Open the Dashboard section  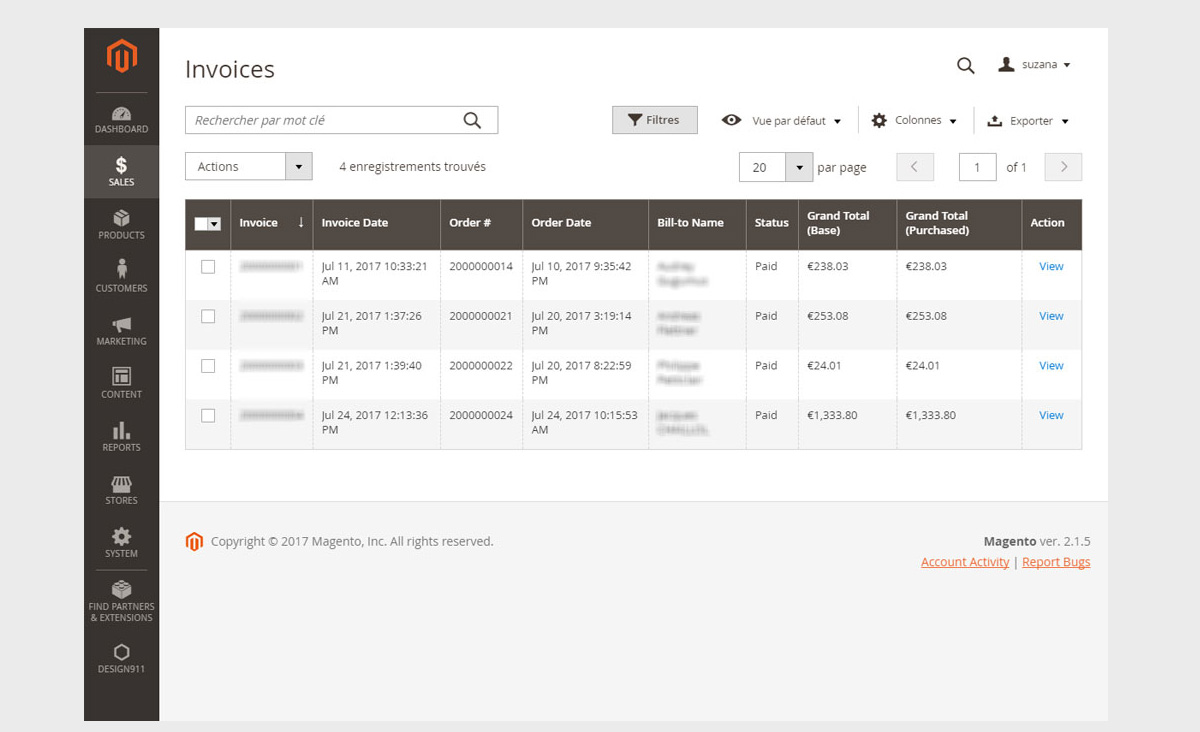(121, 120)
